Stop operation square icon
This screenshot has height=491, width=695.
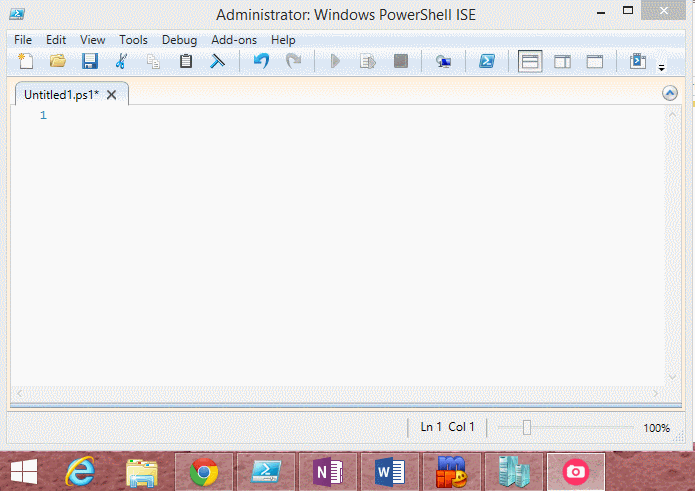401,61
